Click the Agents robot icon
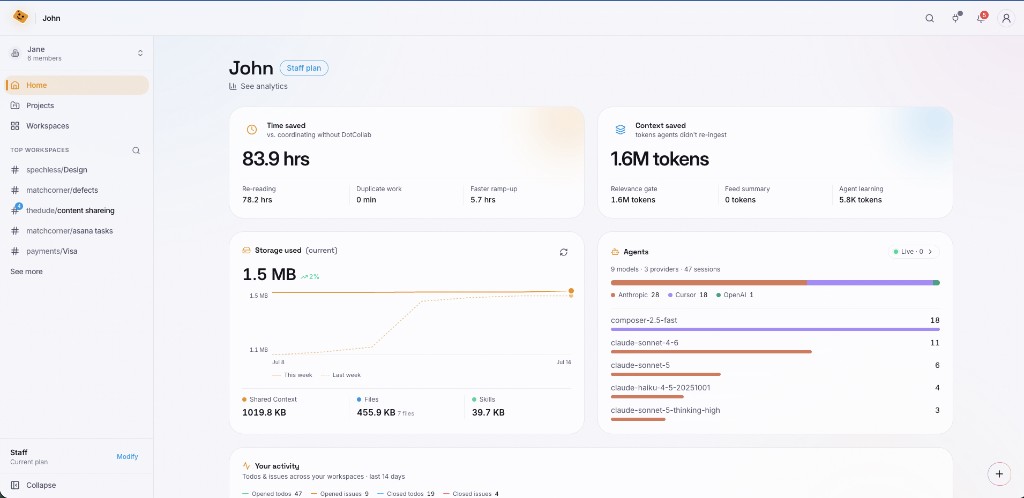 tap(615, 252)
